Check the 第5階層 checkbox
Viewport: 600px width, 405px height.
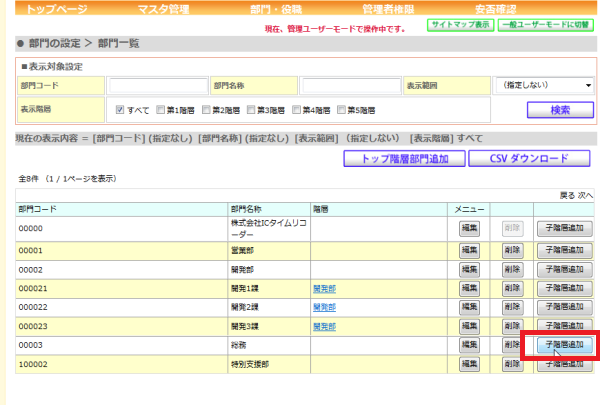(341, 110)
